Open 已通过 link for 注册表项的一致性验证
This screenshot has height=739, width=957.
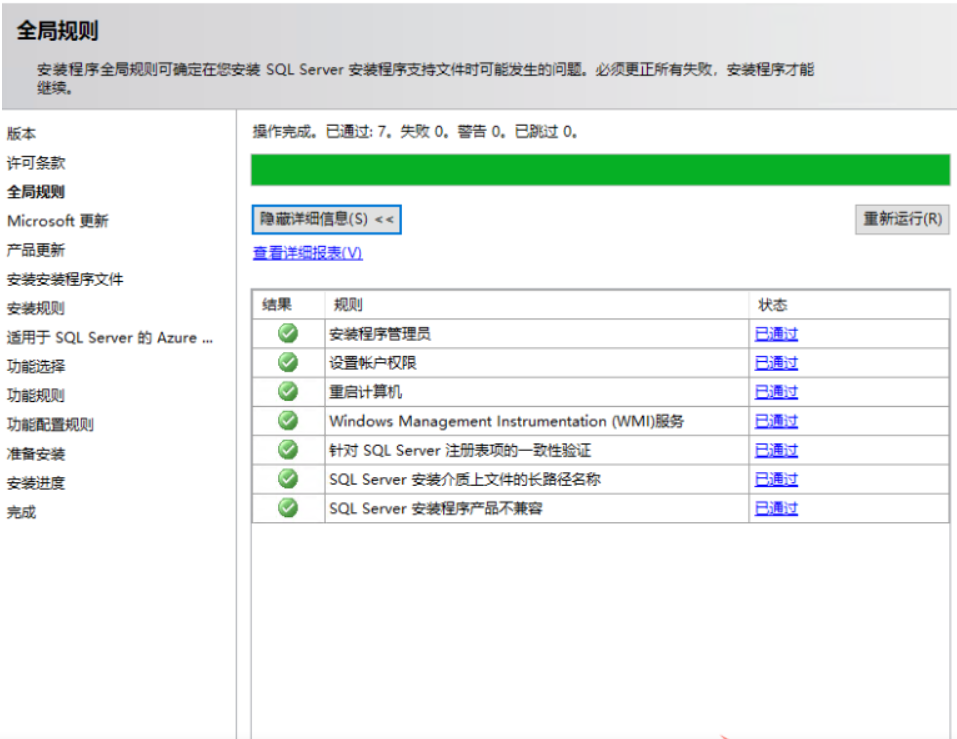coord(776,450)
